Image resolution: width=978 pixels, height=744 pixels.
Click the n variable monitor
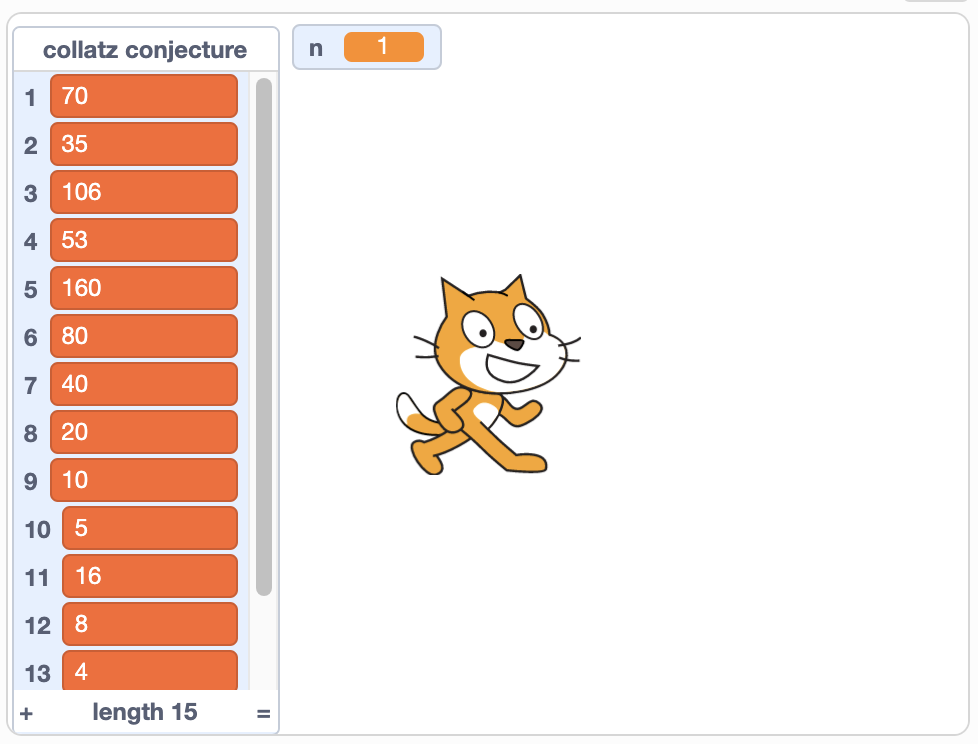366,47
